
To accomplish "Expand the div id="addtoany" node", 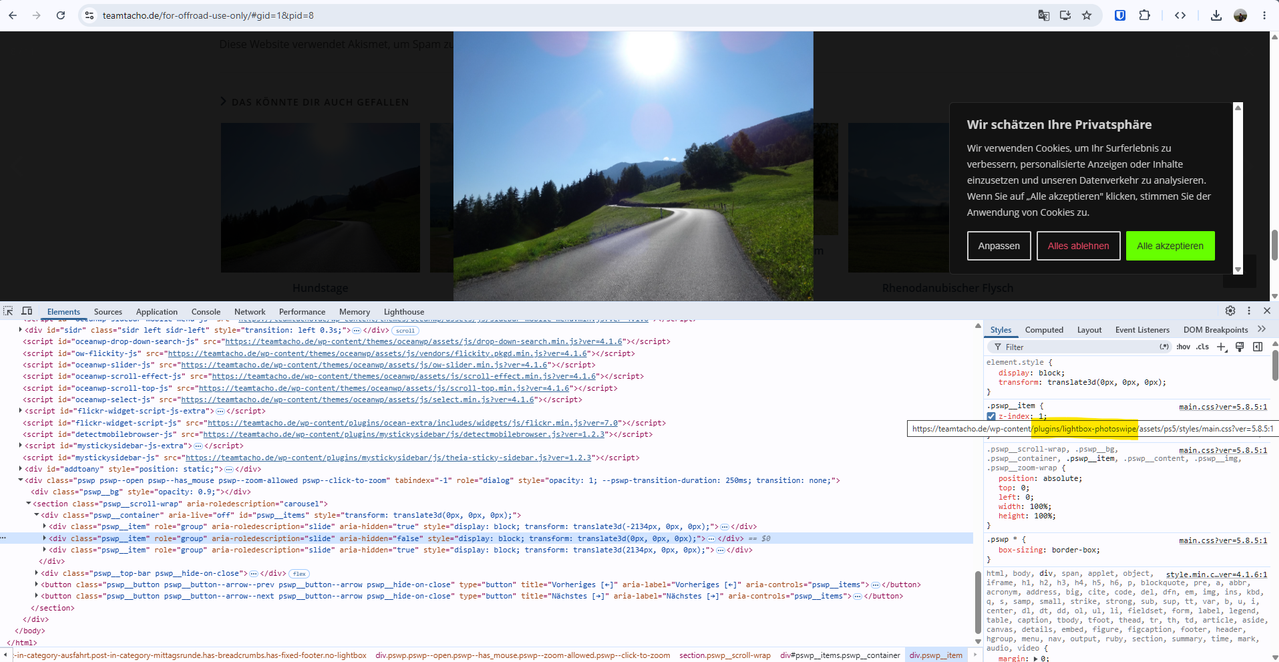I will (x=21, y=469).
